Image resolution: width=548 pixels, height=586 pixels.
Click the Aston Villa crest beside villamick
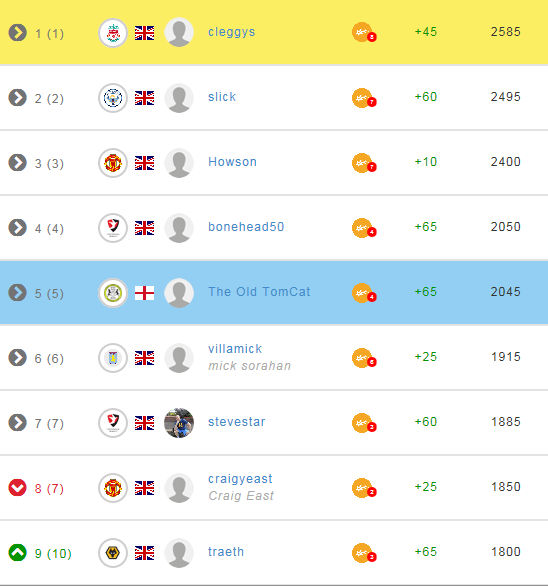pos(113,358)
